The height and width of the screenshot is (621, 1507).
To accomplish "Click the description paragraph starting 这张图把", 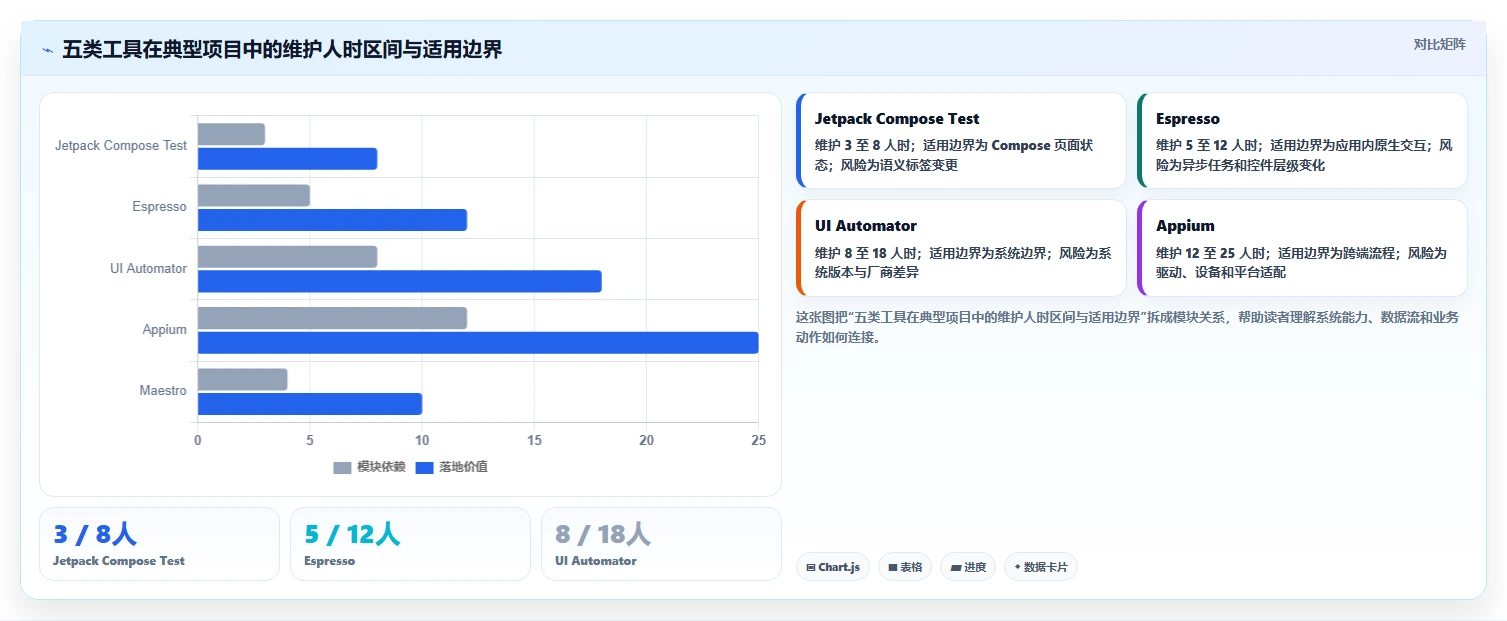I will point(1127,327).
